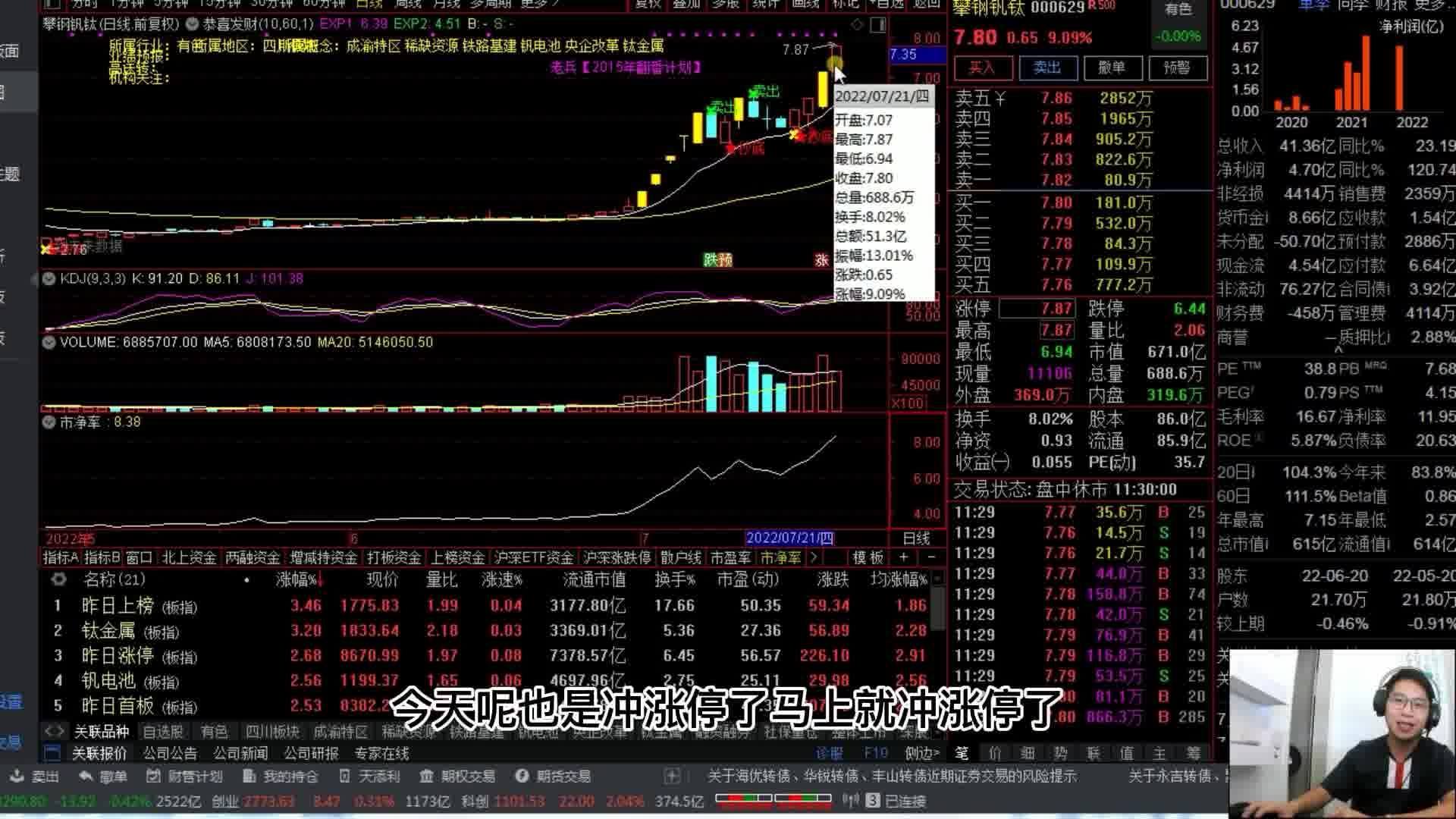Click the angle-brackets icon beside 关联品种

[54, 731]
